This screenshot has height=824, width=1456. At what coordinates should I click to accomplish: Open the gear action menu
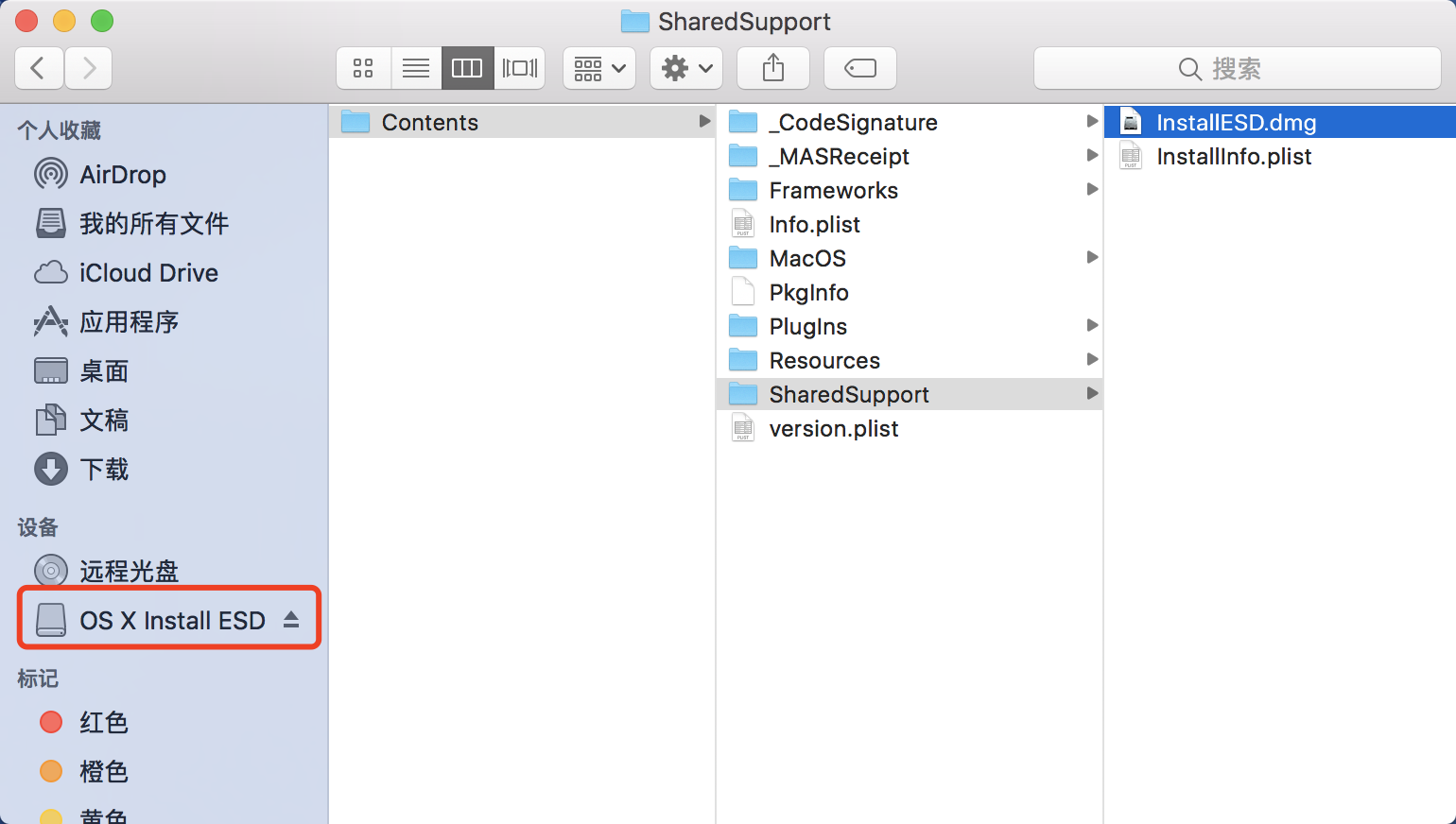click(x=686, y=68)
